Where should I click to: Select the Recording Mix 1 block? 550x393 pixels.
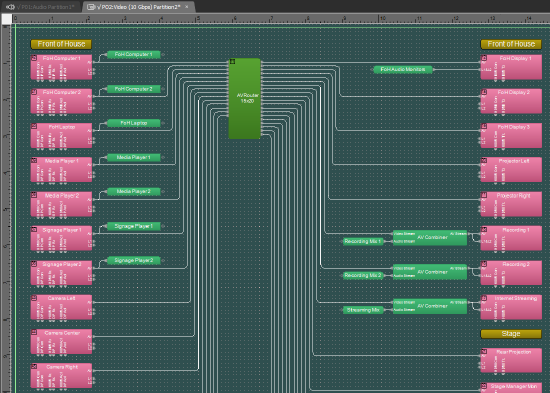pos(363,241)
